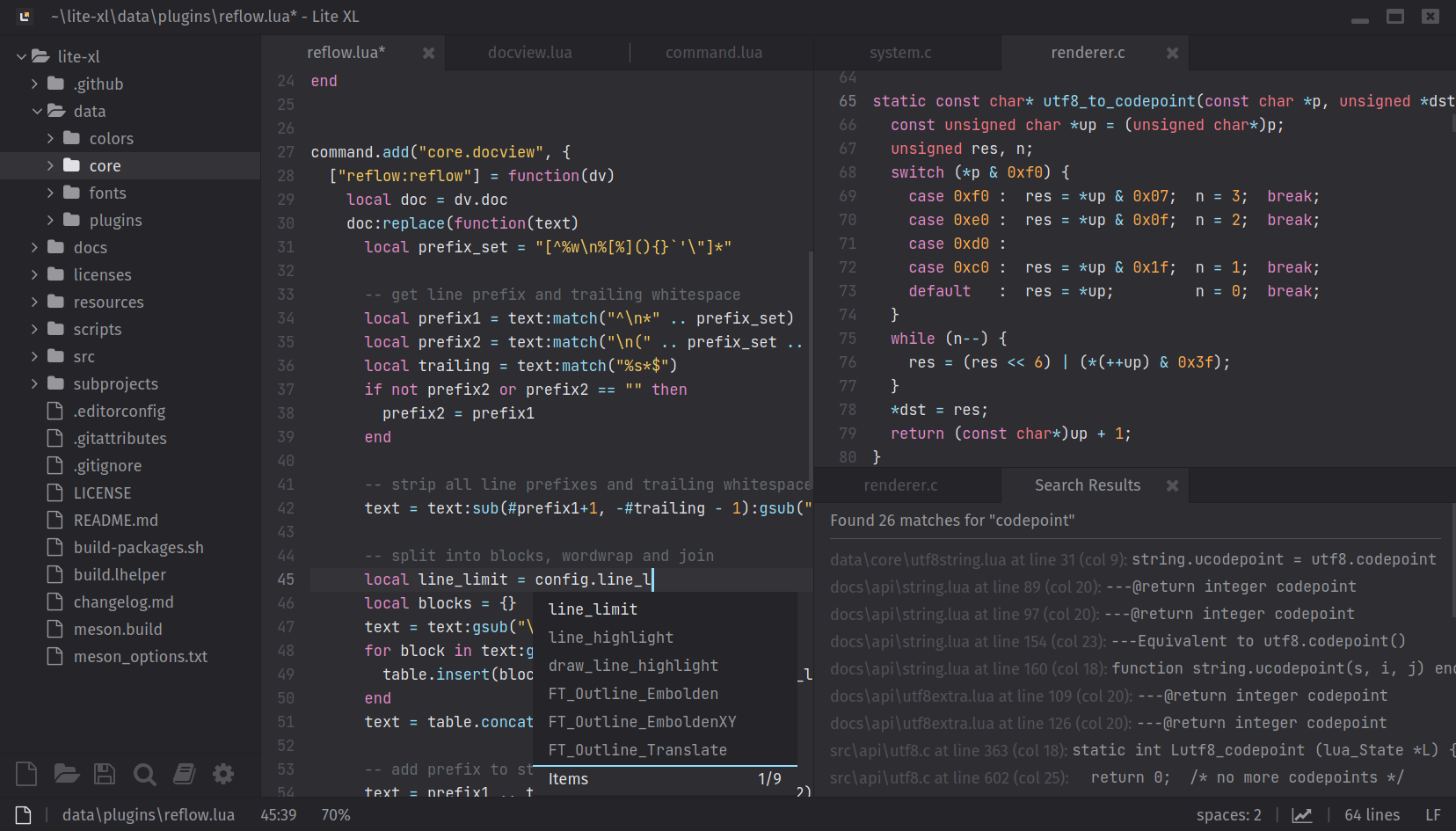Collapse the lite-xl root folder chevron
The width and height of the screenshot is (1456, 831).
21,56
